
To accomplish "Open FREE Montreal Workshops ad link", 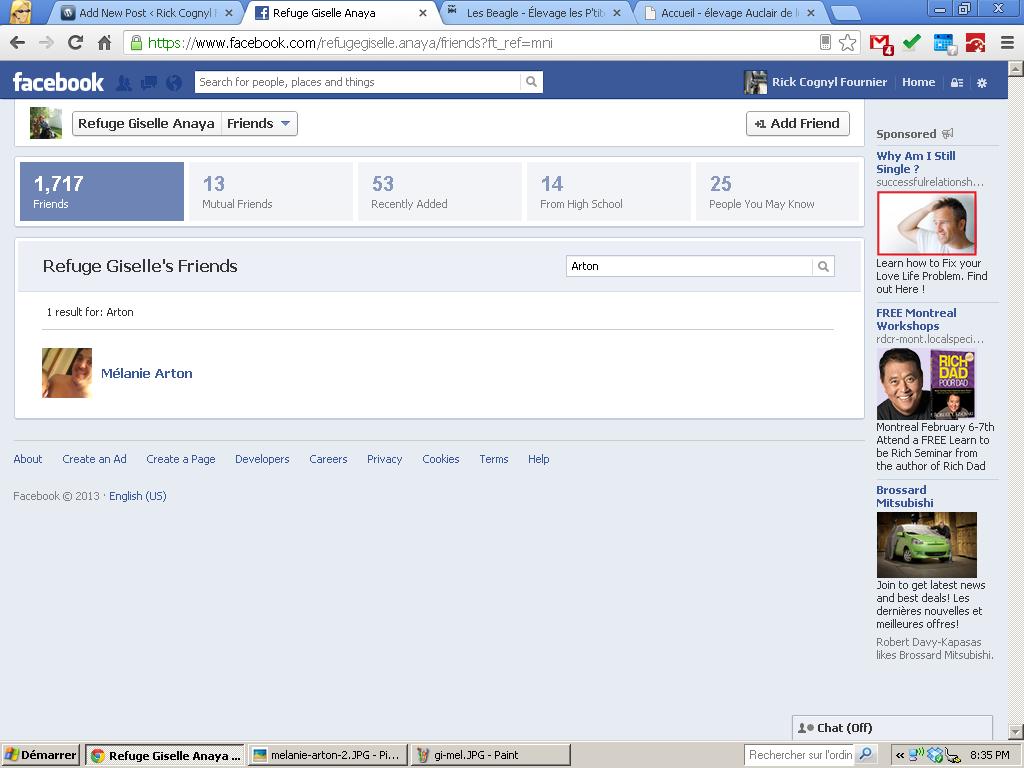I will (916, 319).
